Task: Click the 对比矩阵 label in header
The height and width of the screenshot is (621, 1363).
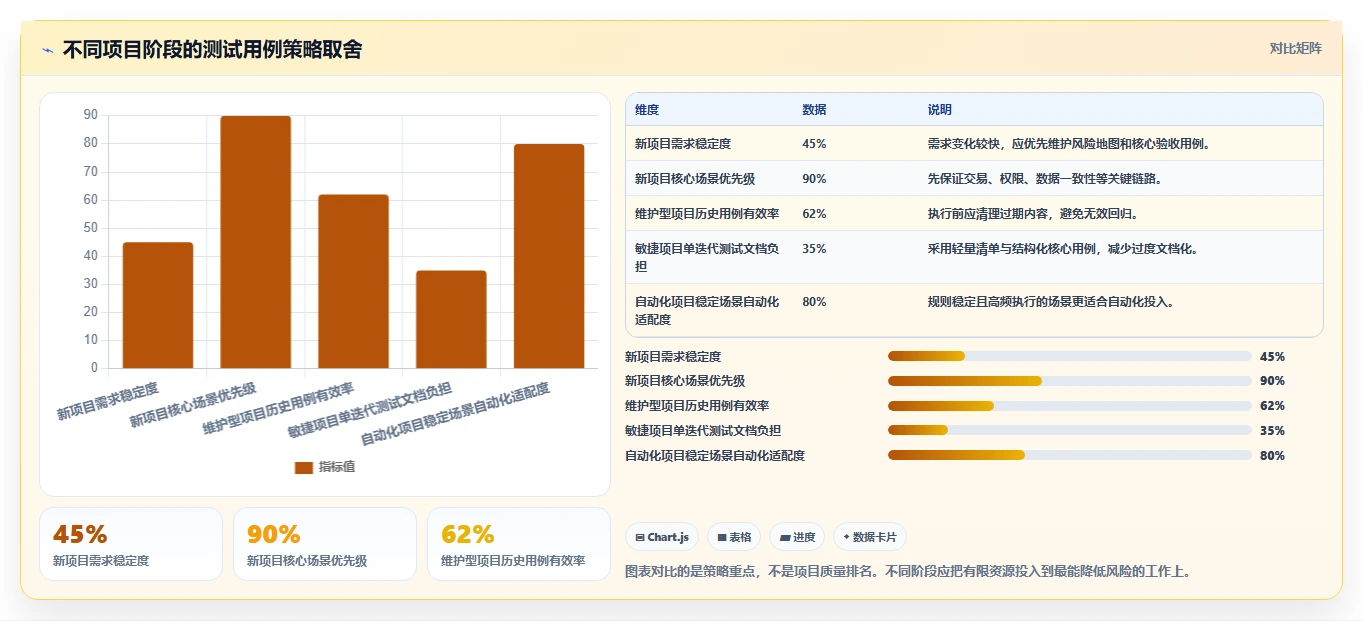Action: pos(1296,48)
